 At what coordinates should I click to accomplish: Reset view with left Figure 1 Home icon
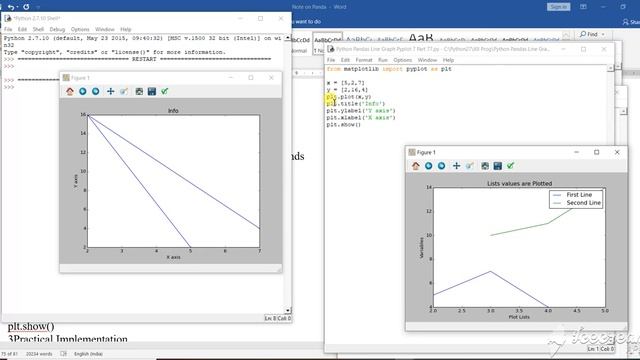[x=70, y=91]
